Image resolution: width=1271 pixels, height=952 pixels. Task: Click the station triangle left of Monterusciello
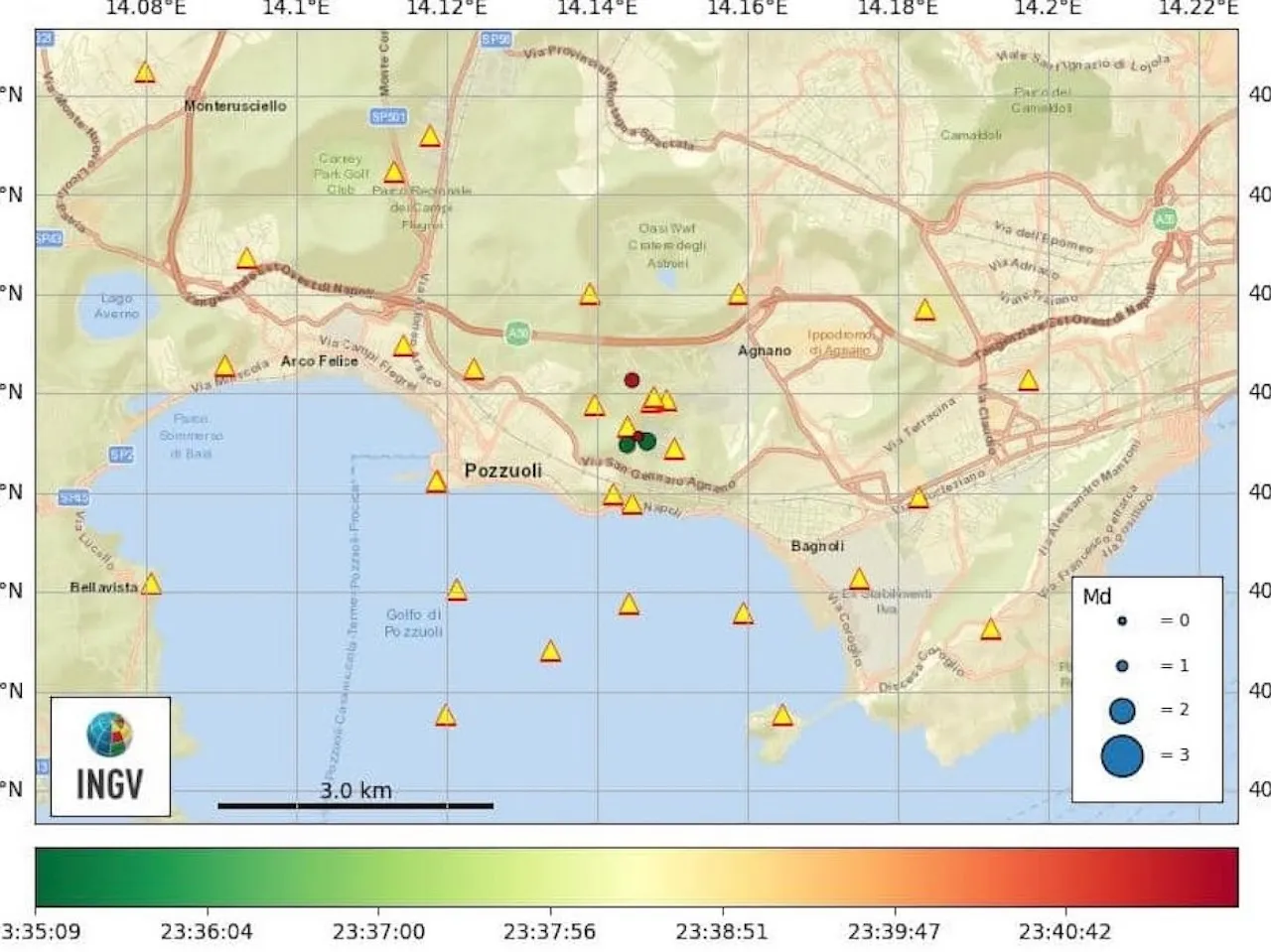click(x=145, y=71)
